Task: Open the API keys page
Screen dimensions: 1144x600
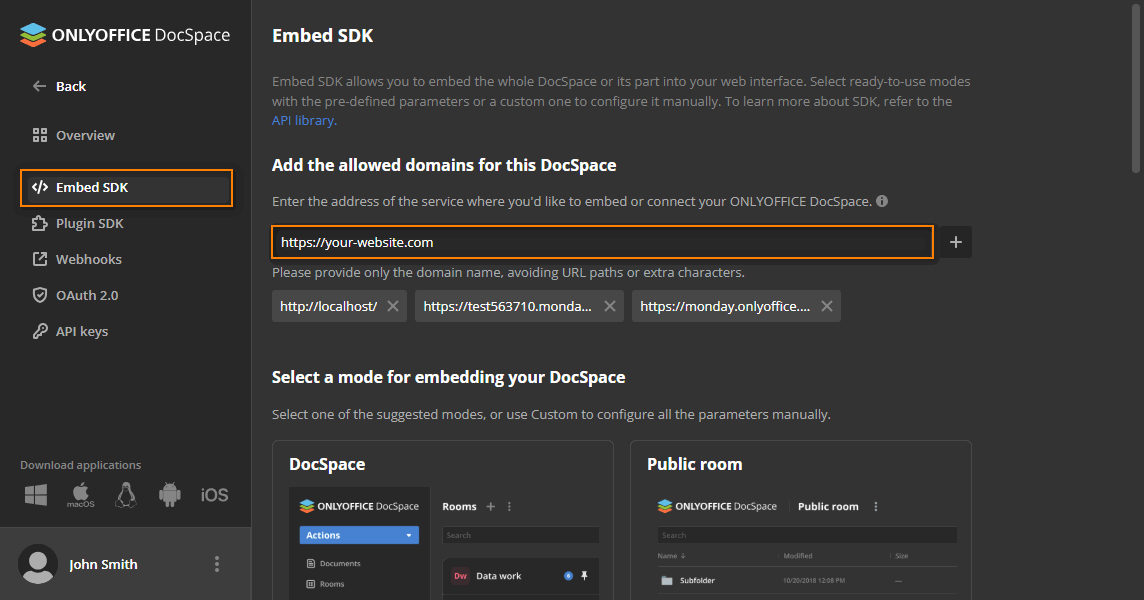Action: click(71, 331)
